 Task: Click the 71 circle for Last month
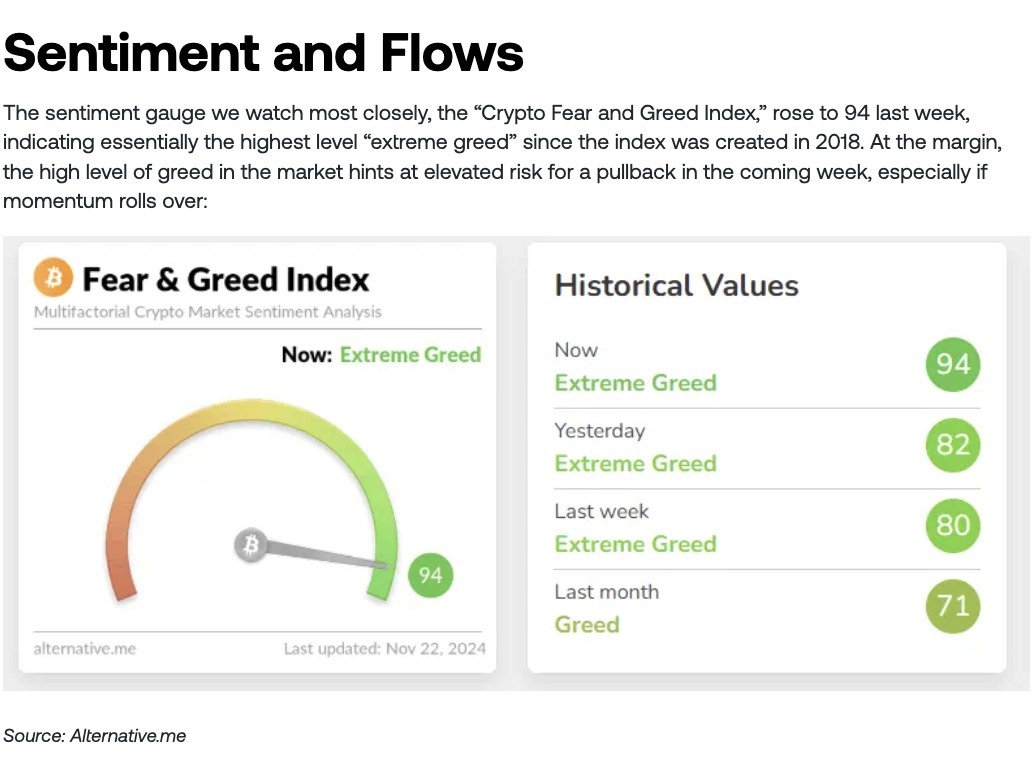(x=952, y=606)
